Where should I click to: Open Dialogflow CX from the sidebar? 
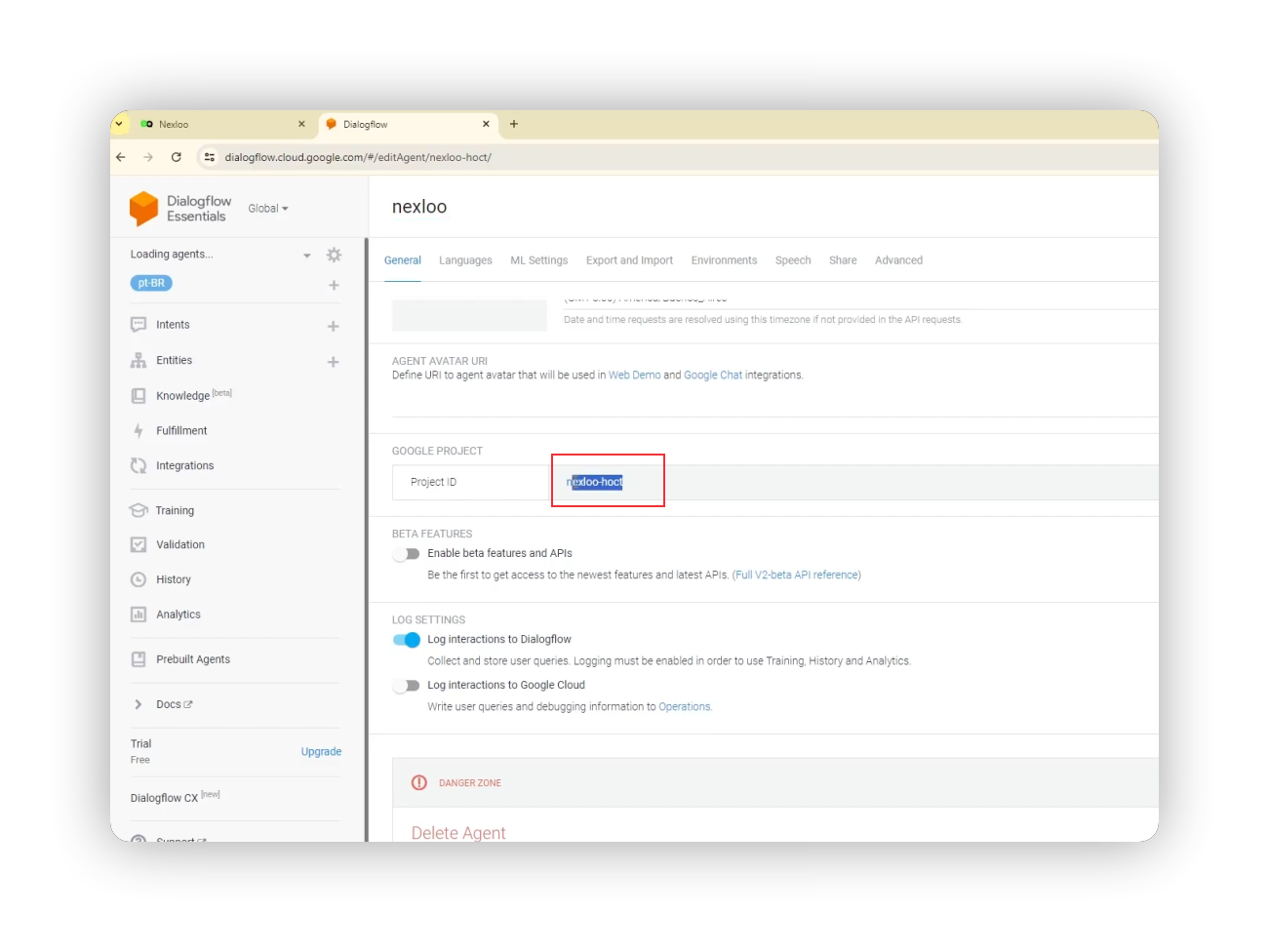coord(164,798)
